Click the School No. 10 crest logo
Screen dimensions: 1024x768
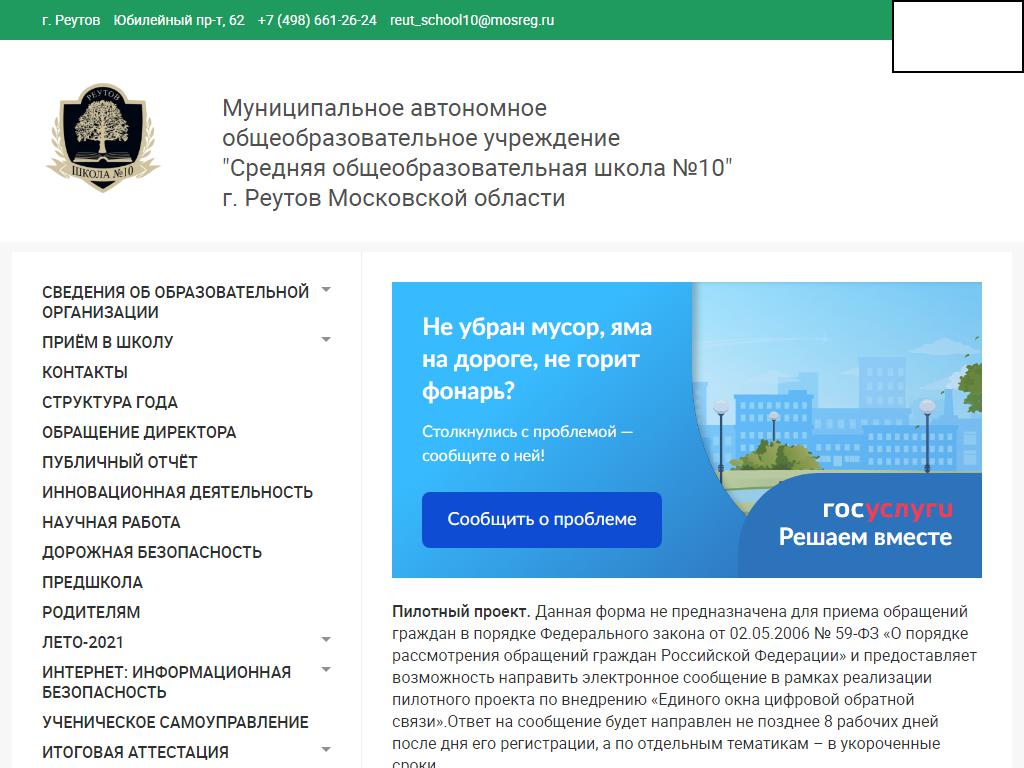tap(103, 138)
